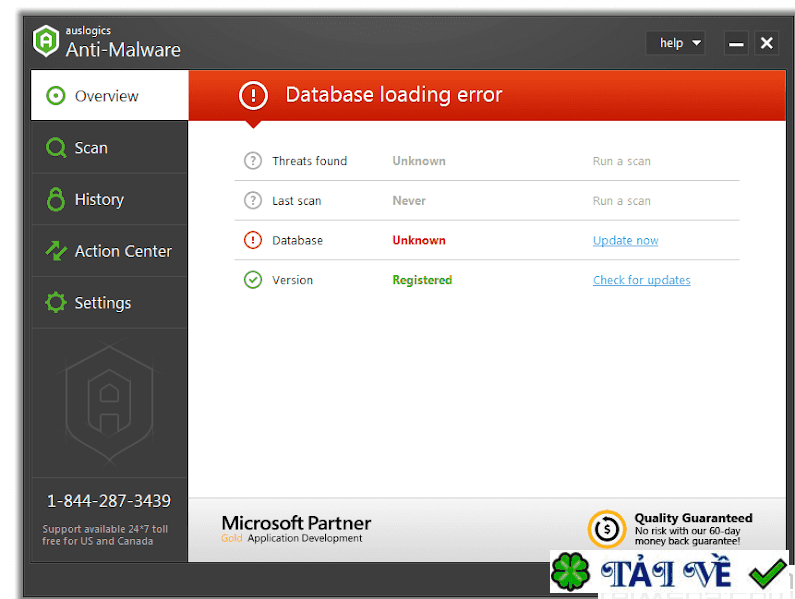795x599 pixels.
Task: Click the History icon in sidebar
Action: (56, 199)
